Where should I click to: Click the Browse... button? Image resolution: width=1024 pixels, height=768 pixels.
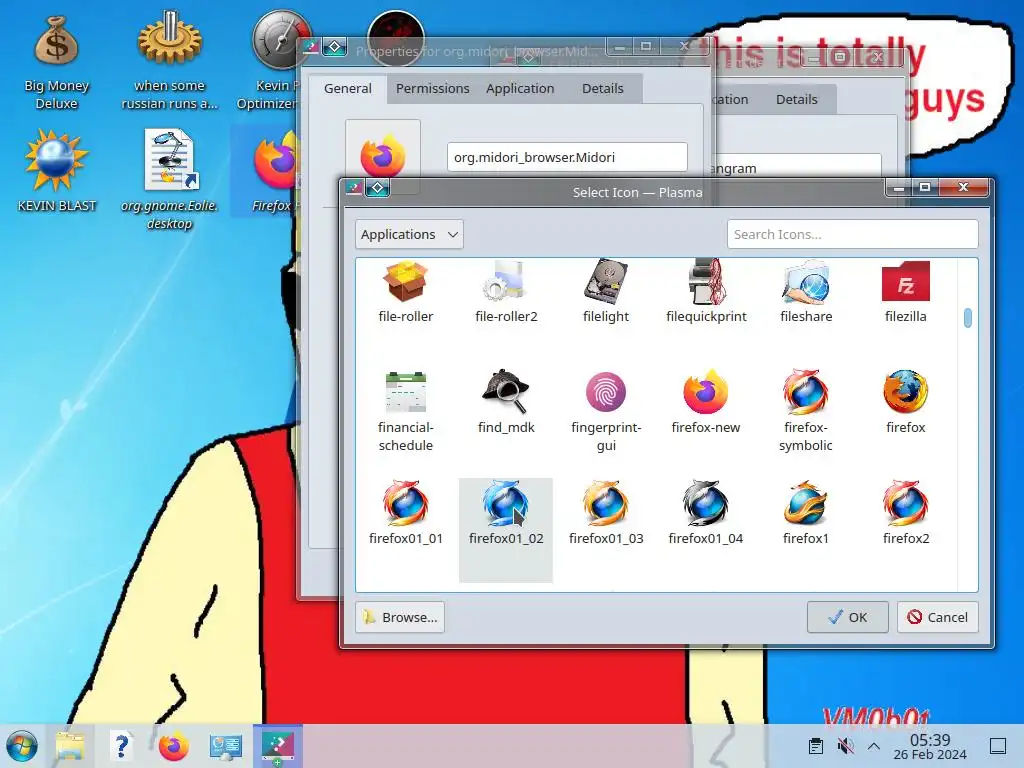[x=400, y=617]
